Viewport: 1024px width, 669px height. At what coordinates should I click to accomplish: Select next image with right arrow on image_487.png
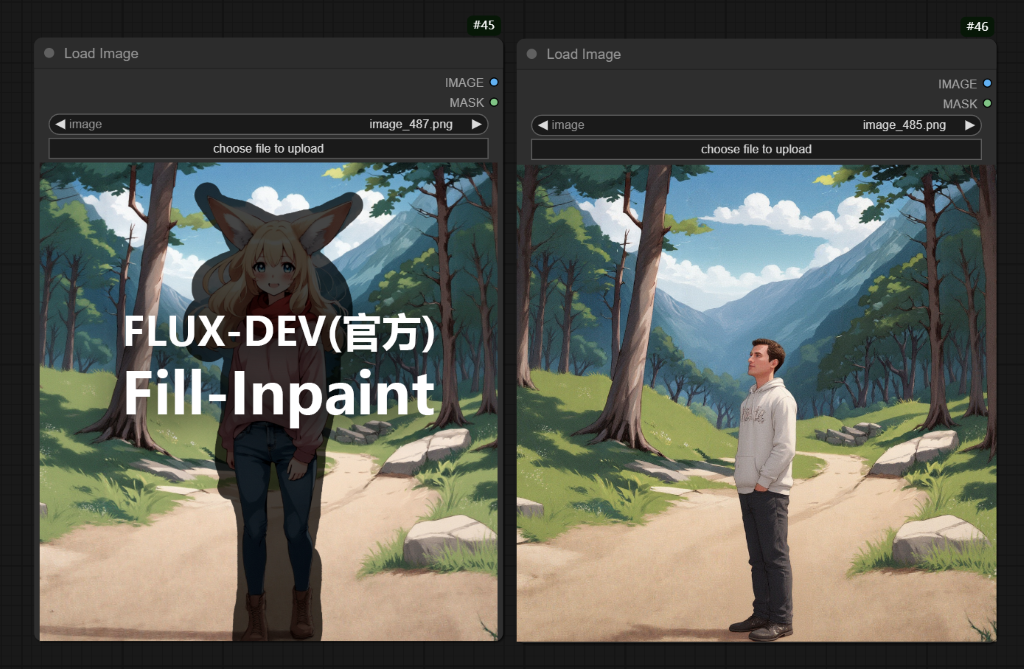(477, 123)
